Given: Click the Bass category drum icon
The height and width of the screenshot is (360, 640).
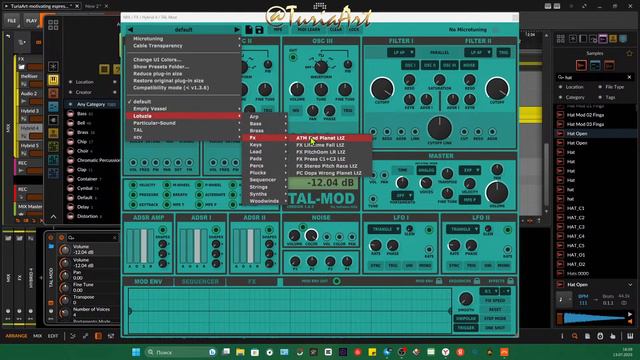Looking at the screenshot, I should pyautogui.click(x=70, y=113).
